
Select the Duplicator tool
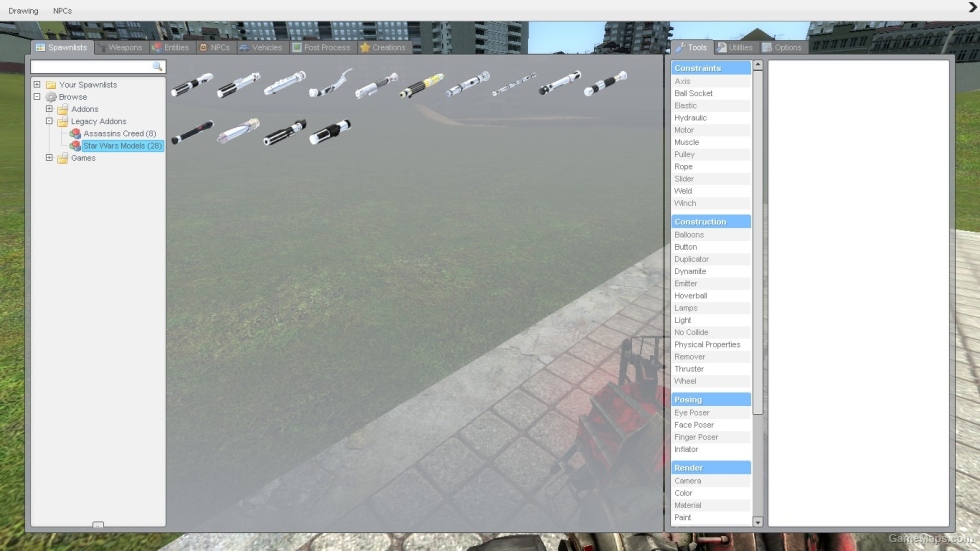711,259
